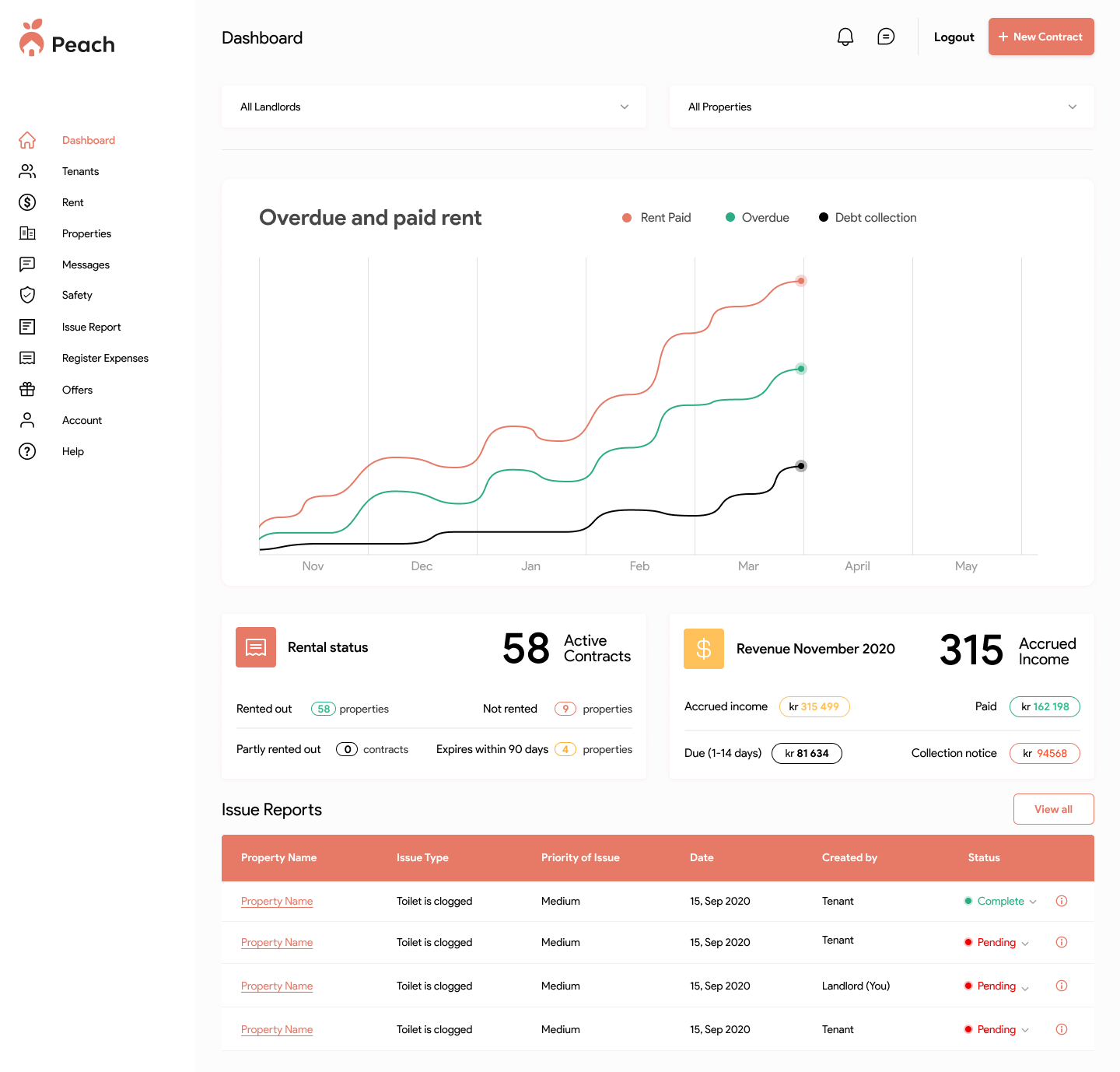Click the Help question mark icon

tap(27, 451)
